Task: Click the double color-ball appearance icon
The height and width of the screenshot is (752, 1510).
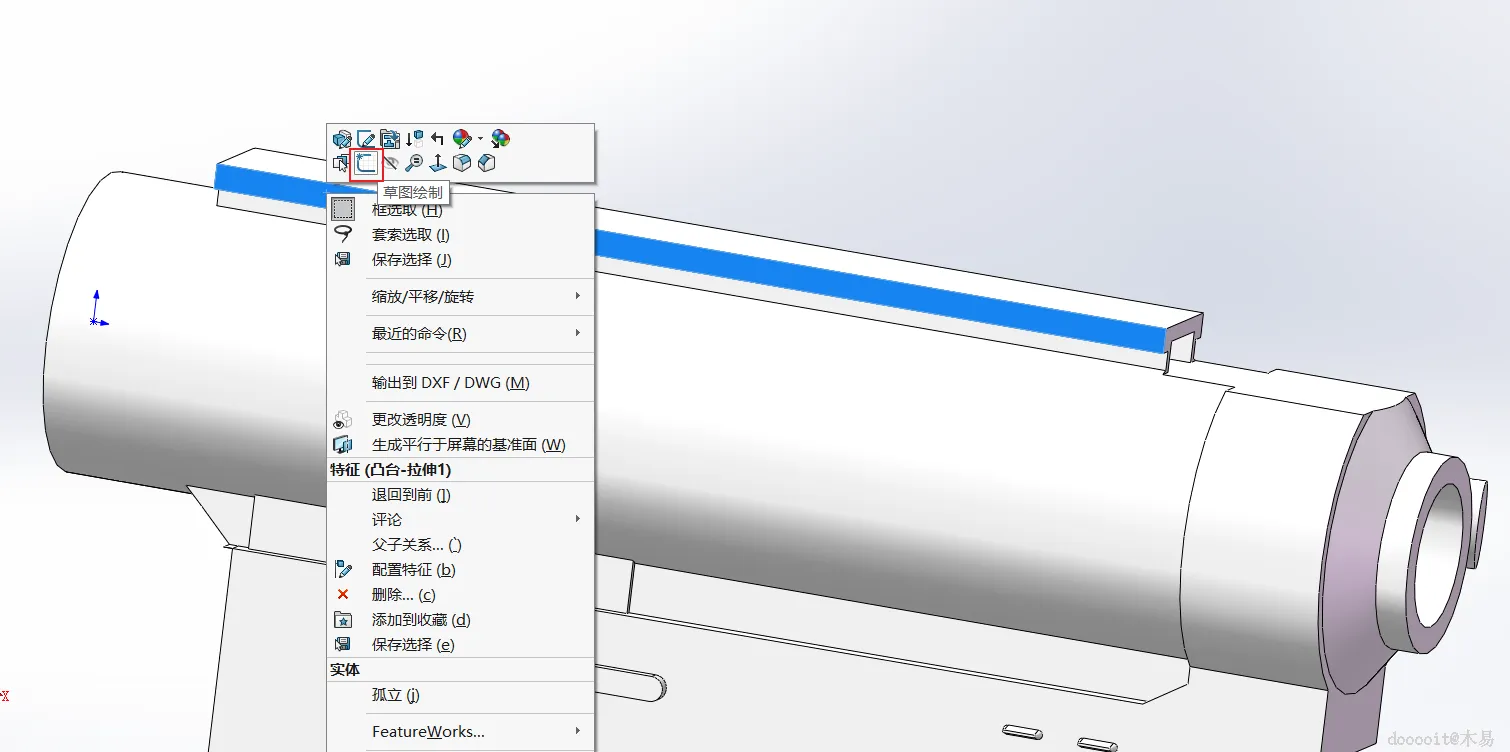Action: coord(500,139)
